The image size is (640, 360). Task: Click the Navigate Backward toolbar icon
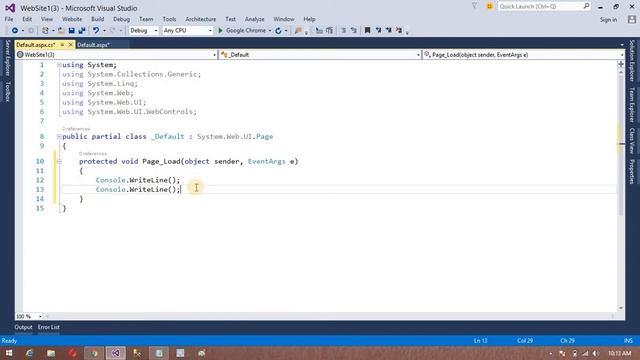(15, 31)
